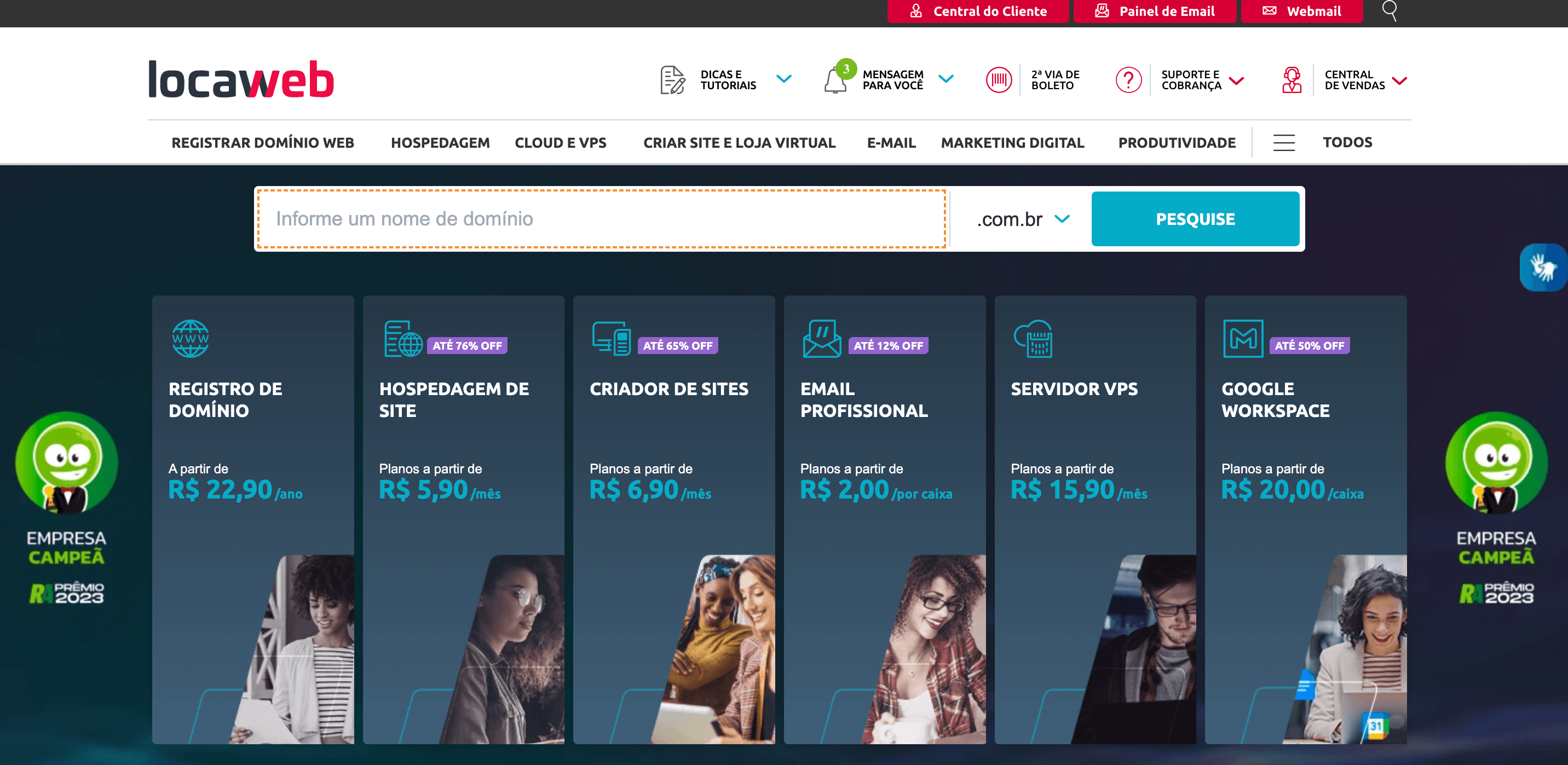The image size is (1568, 765).
Task: Open the 2ª Via de Boleto link
Action: (x=1056, y=80)
